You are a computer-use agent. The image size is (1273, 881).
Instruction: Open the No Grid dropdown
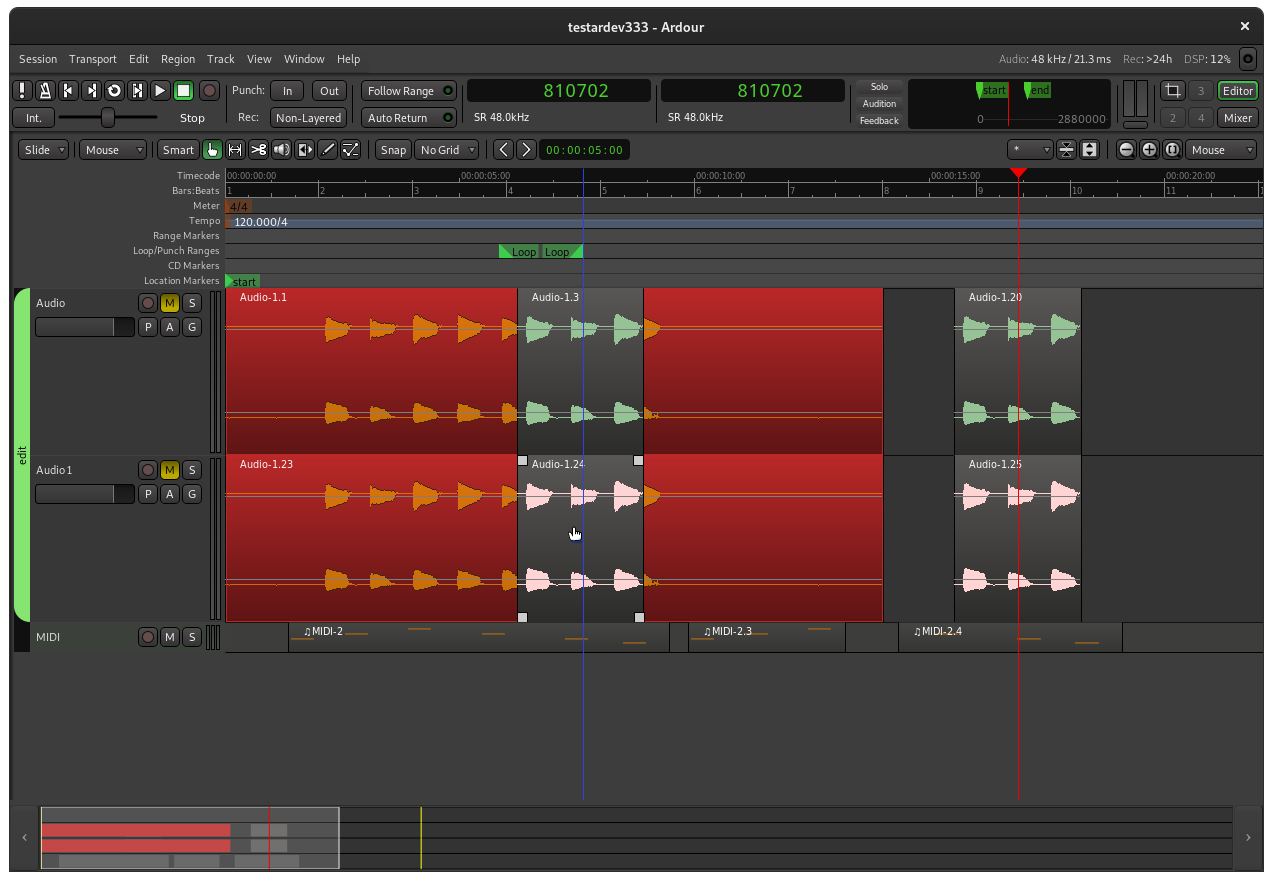pyautogui.click(x=447, y=150)
